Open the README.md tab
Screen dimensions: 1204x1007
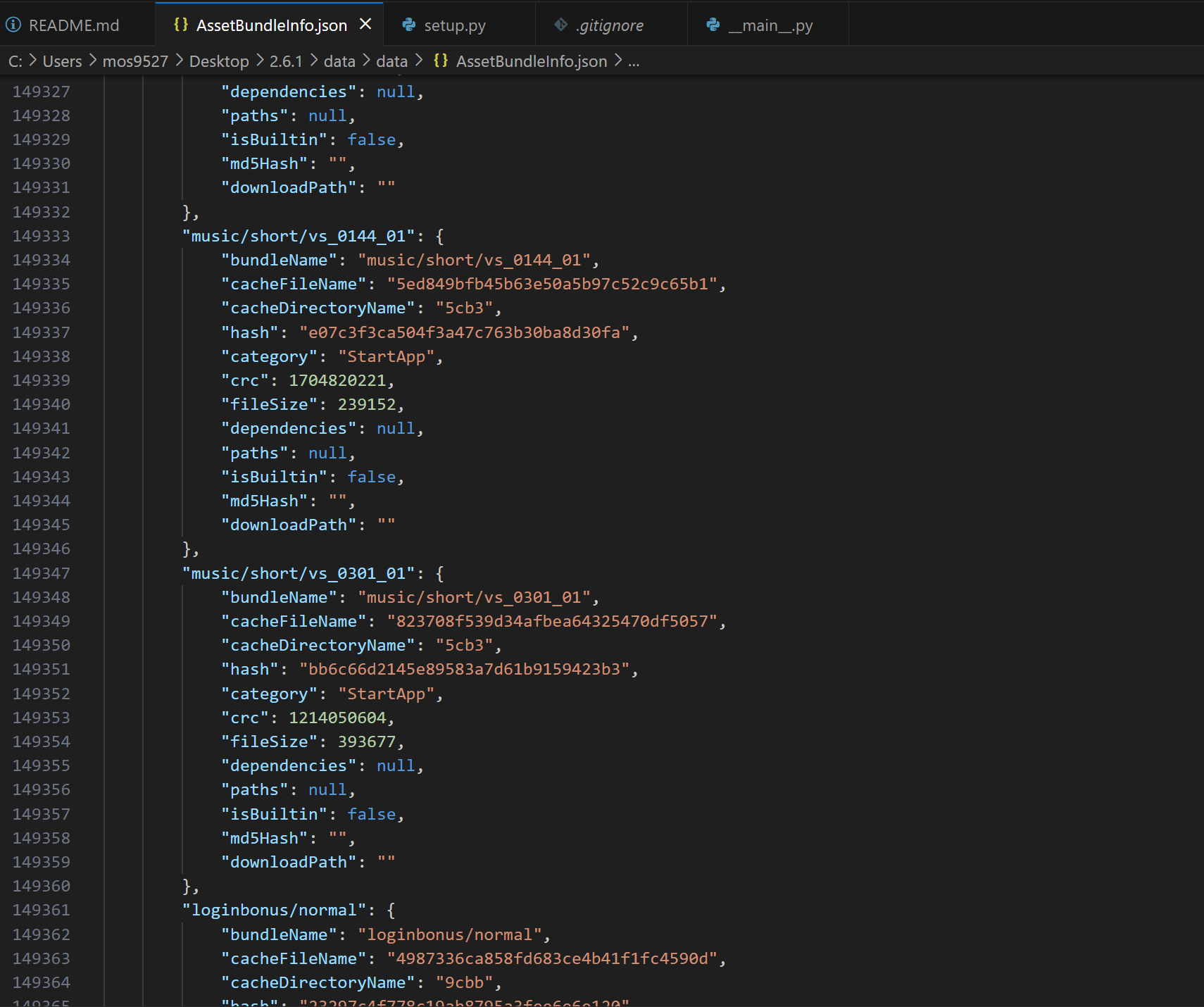(x=74, y=25)
